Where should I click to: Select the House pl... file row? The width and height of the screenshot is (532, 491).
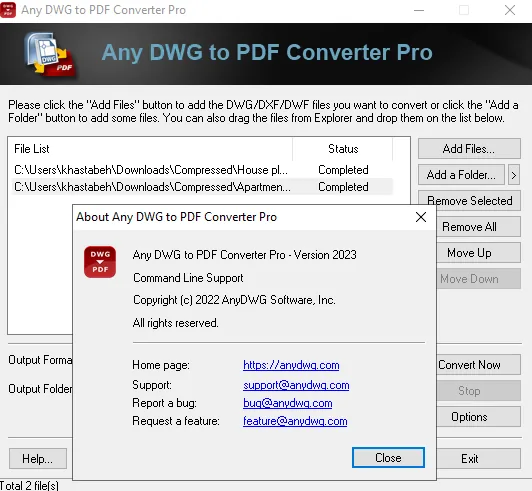tap(202, 170)
